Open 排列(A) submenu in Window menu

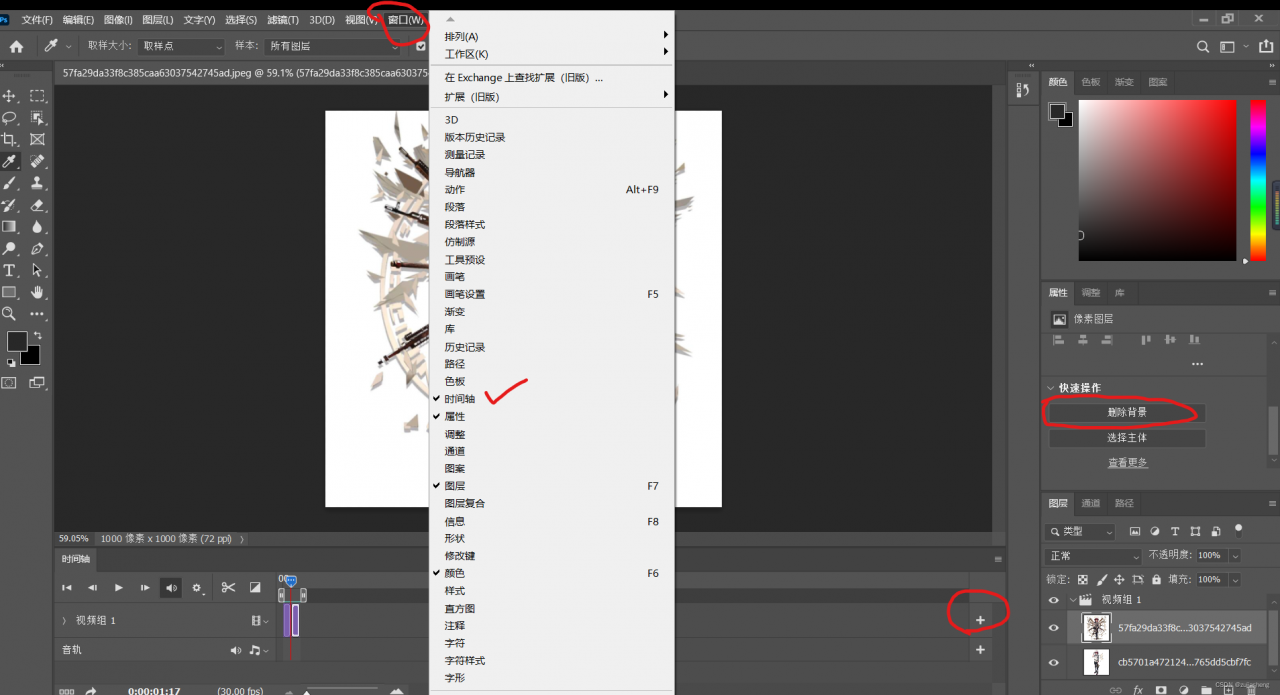point(552,36)
